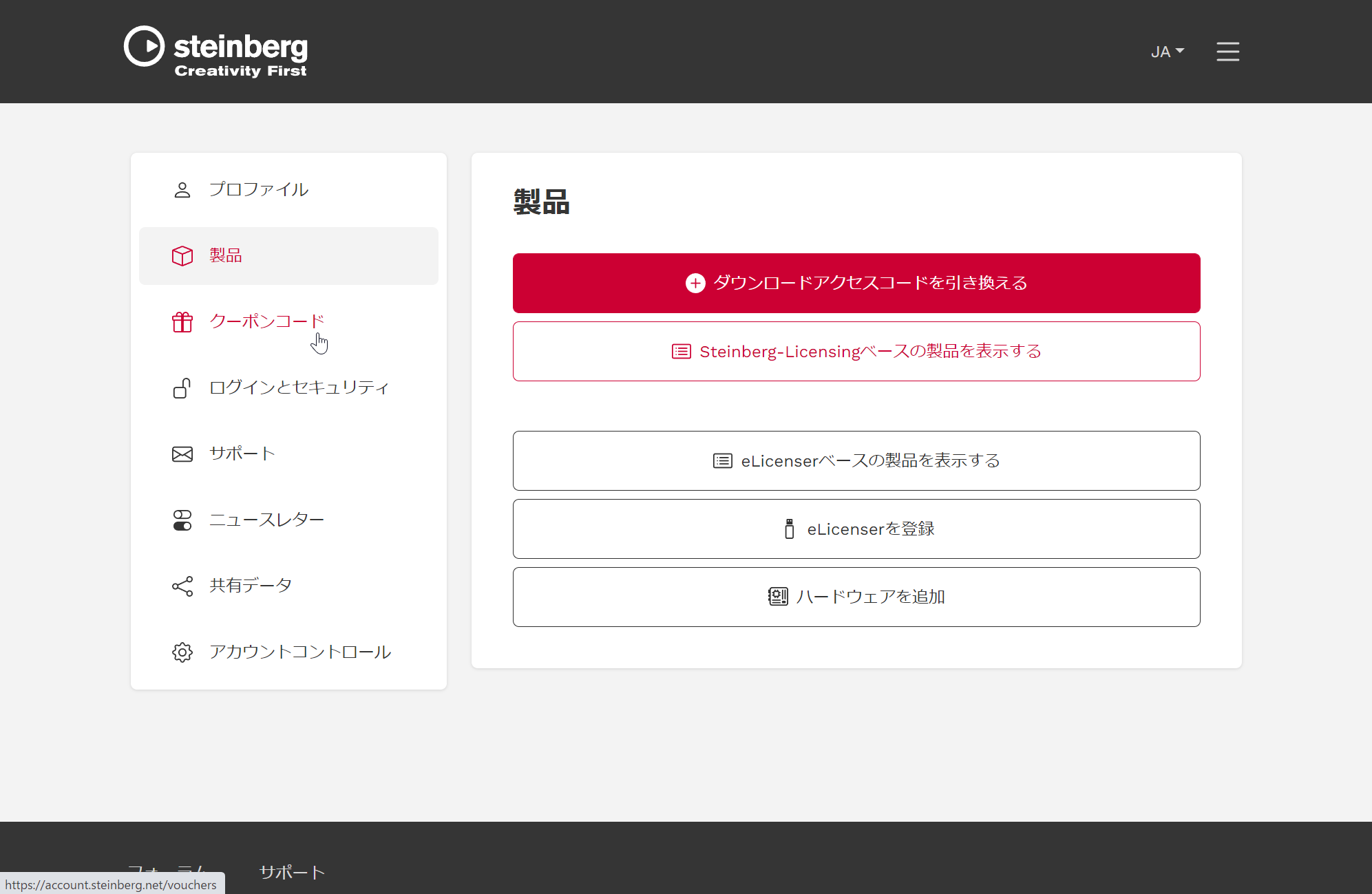Click ハードウェアを追加 button

[x=856, y=597]
